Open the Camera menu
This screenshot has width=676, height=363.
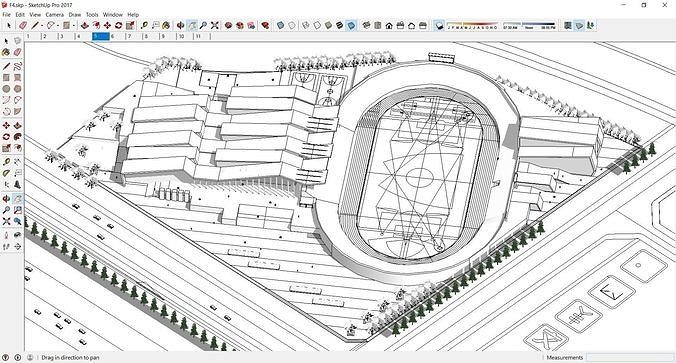[x=55, y=14]
